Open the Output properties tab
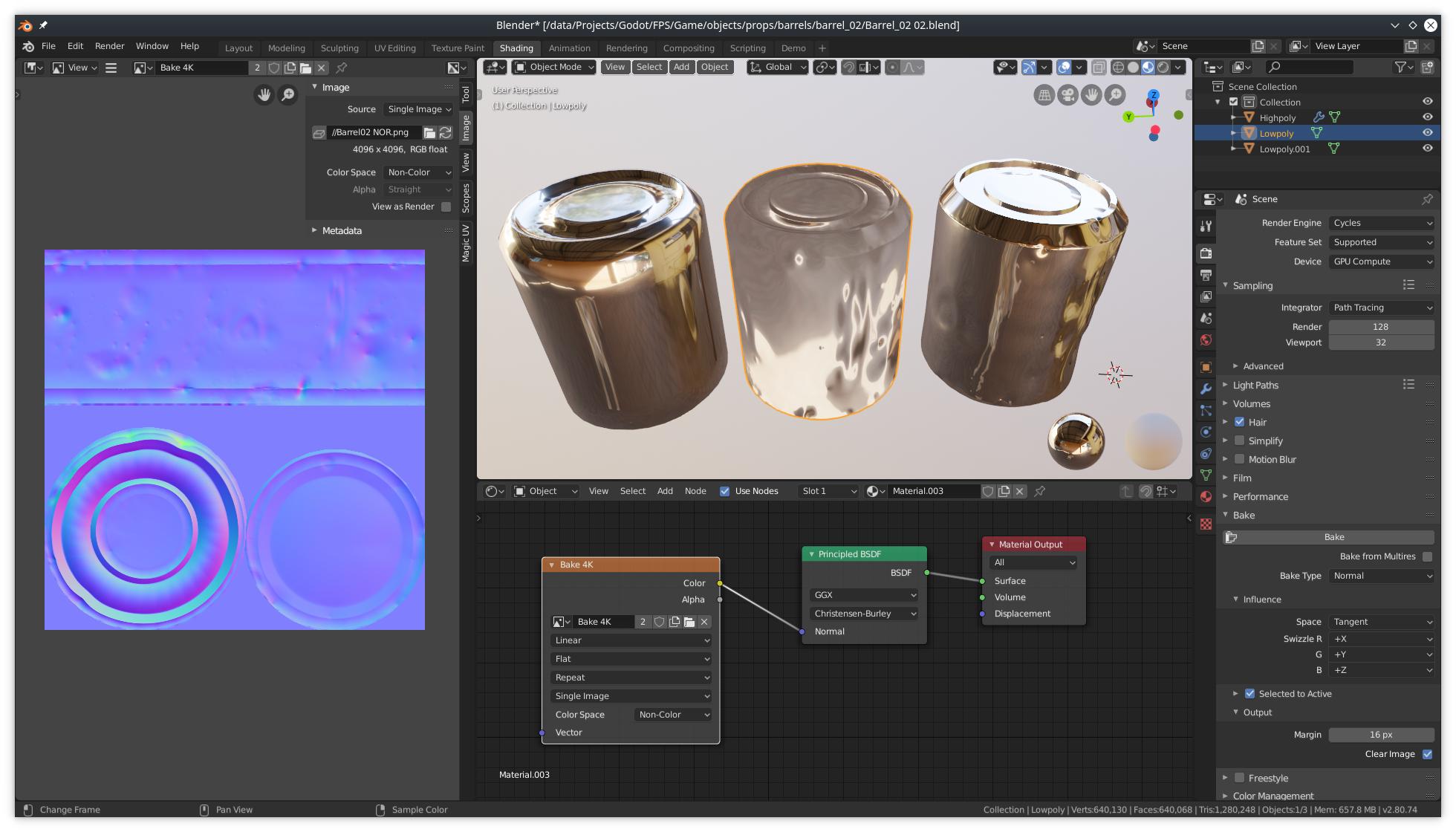The height and width of the screenshot is (832, 1456). (1206, 275)
